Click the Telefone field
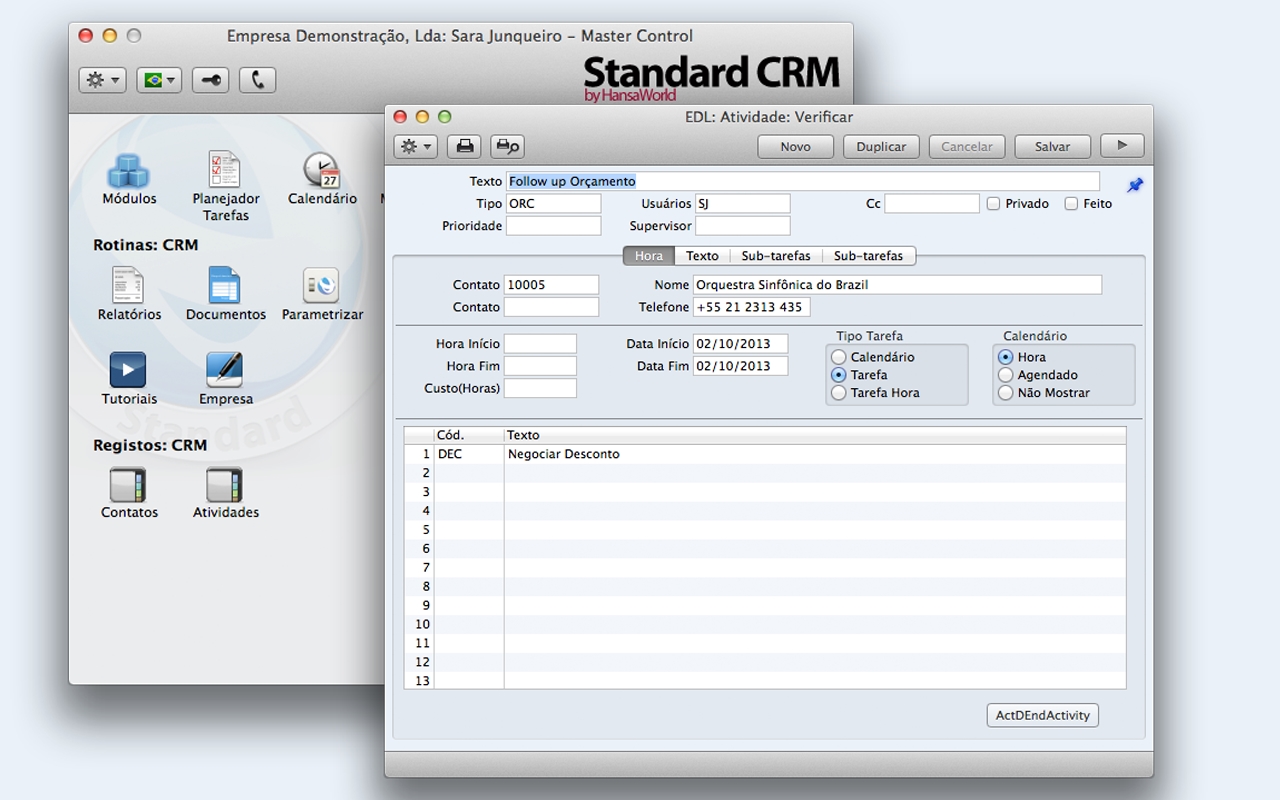Viewport: 1280px width, 800px height. point(751,307)
